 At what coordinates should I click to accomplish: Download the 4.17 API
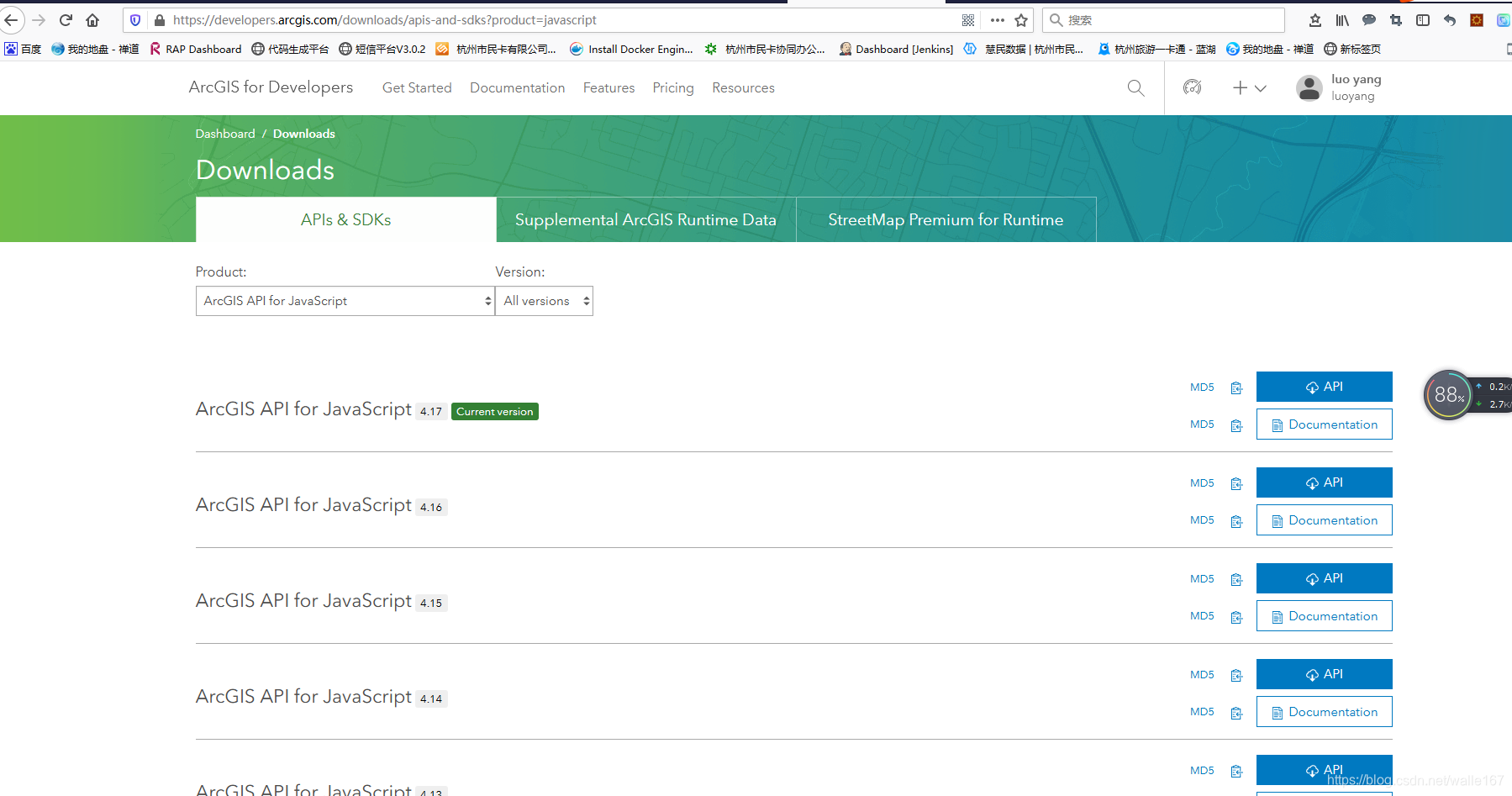click(1324, 387)
